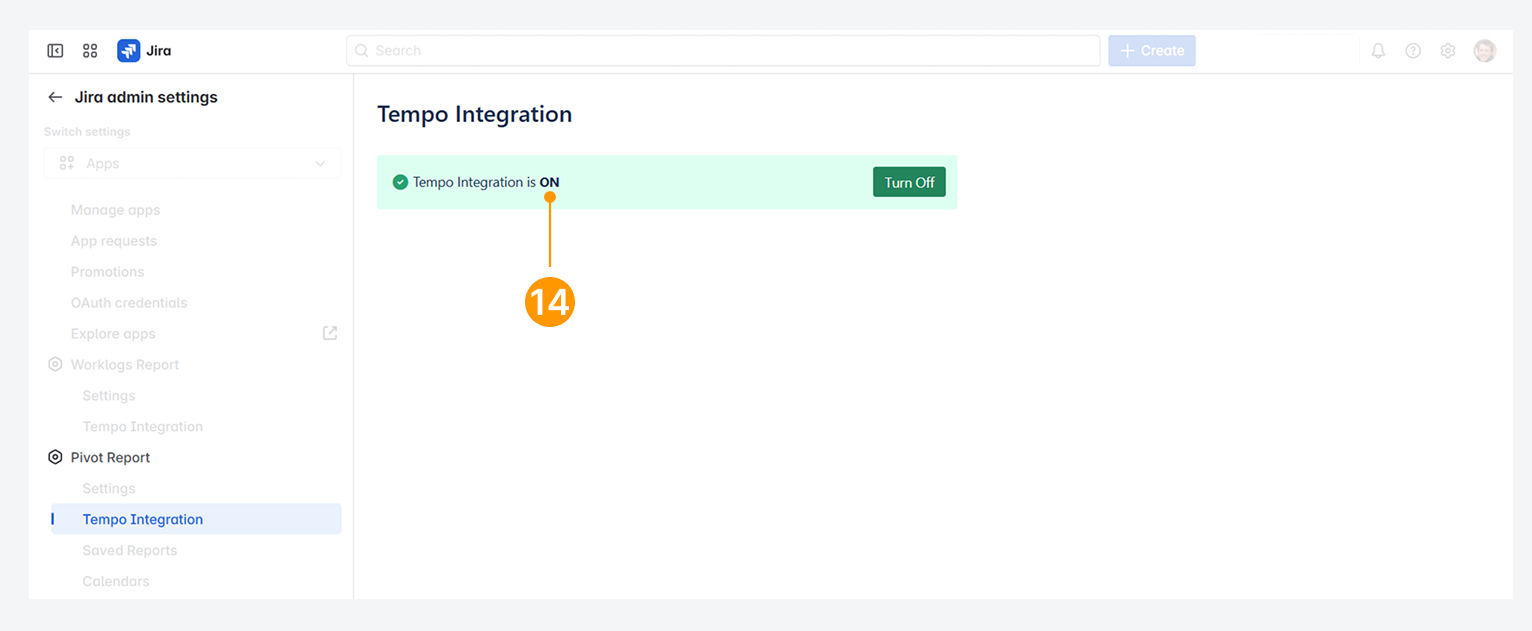The width and height of the screenshot is (1532, 631).
Task: Collapse the sidebar panel icon
Action: (56, 51)
